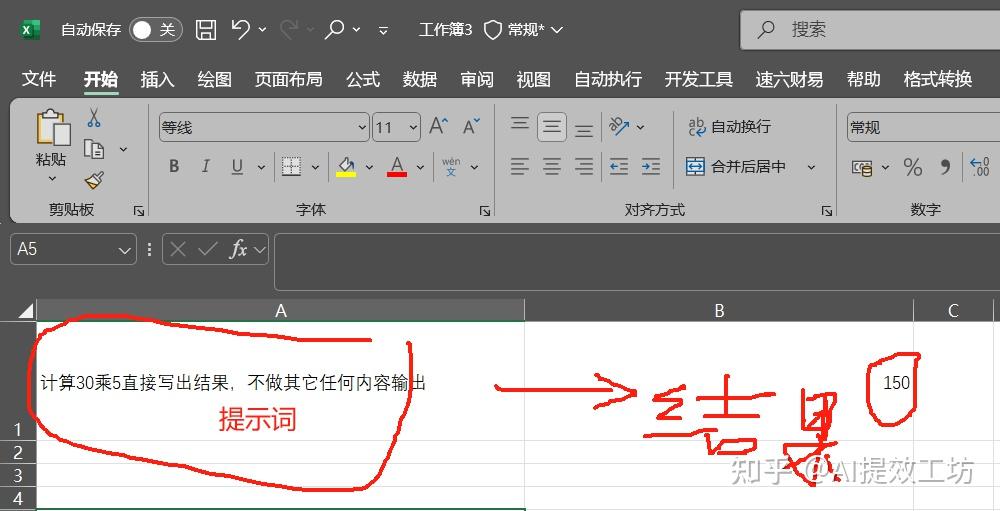
Task: Click the Decrease Font Size icon
Action: coord(471,126)
